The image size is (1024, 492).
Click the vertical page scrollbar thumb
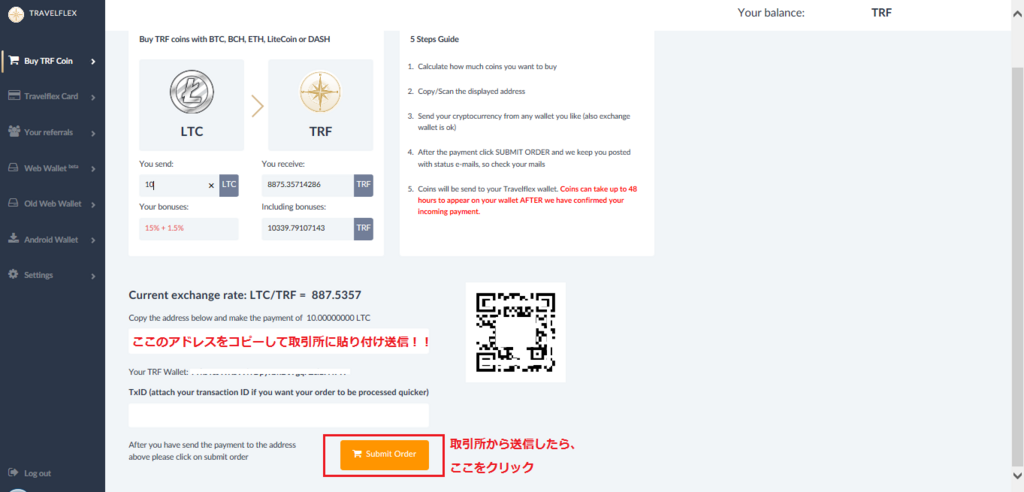(1017, 268)
